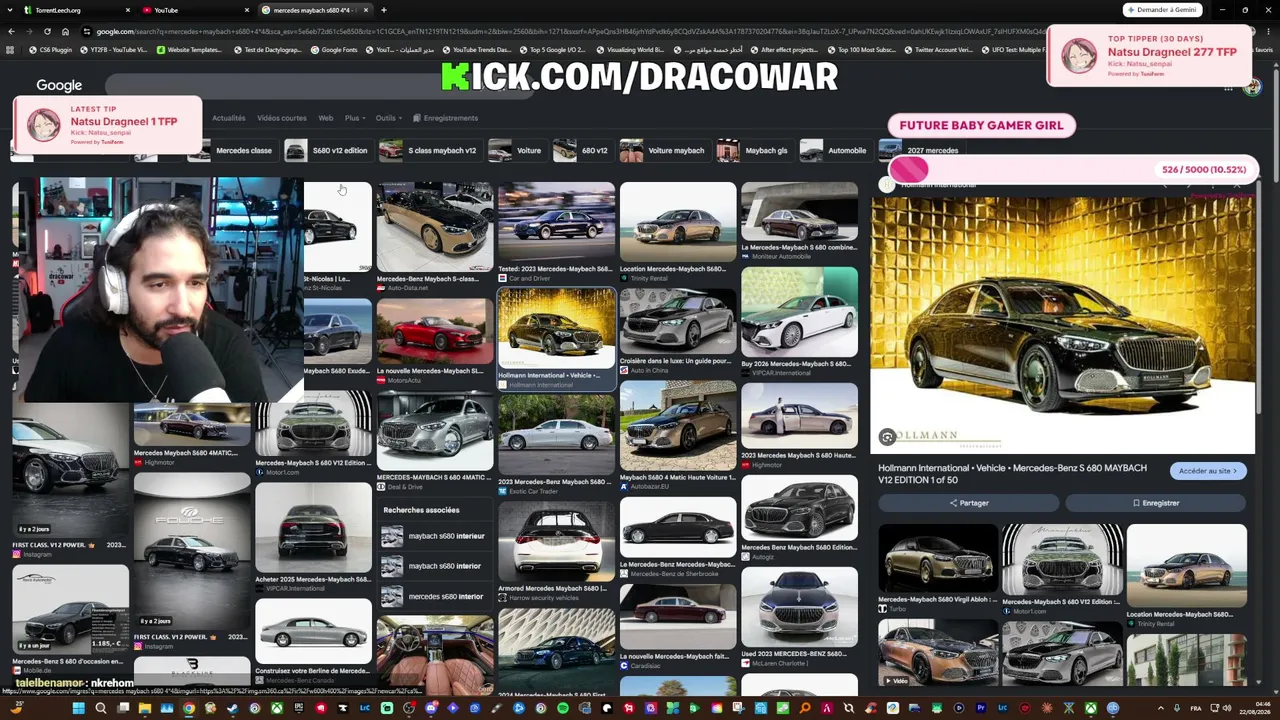Open the Armored Mercedes Maybach S680 thumbnail
The image size is (1280, 720).
(x=557, y=541)
